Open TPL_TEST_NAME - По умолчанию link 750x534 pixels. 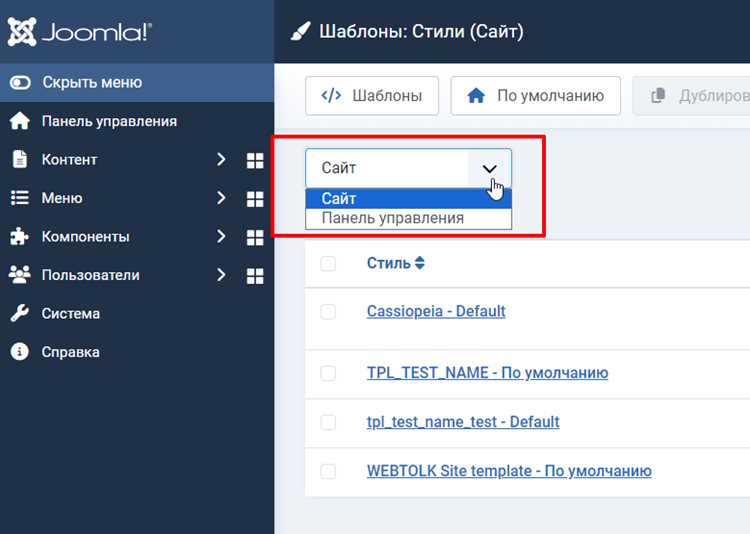coord(487,373)
